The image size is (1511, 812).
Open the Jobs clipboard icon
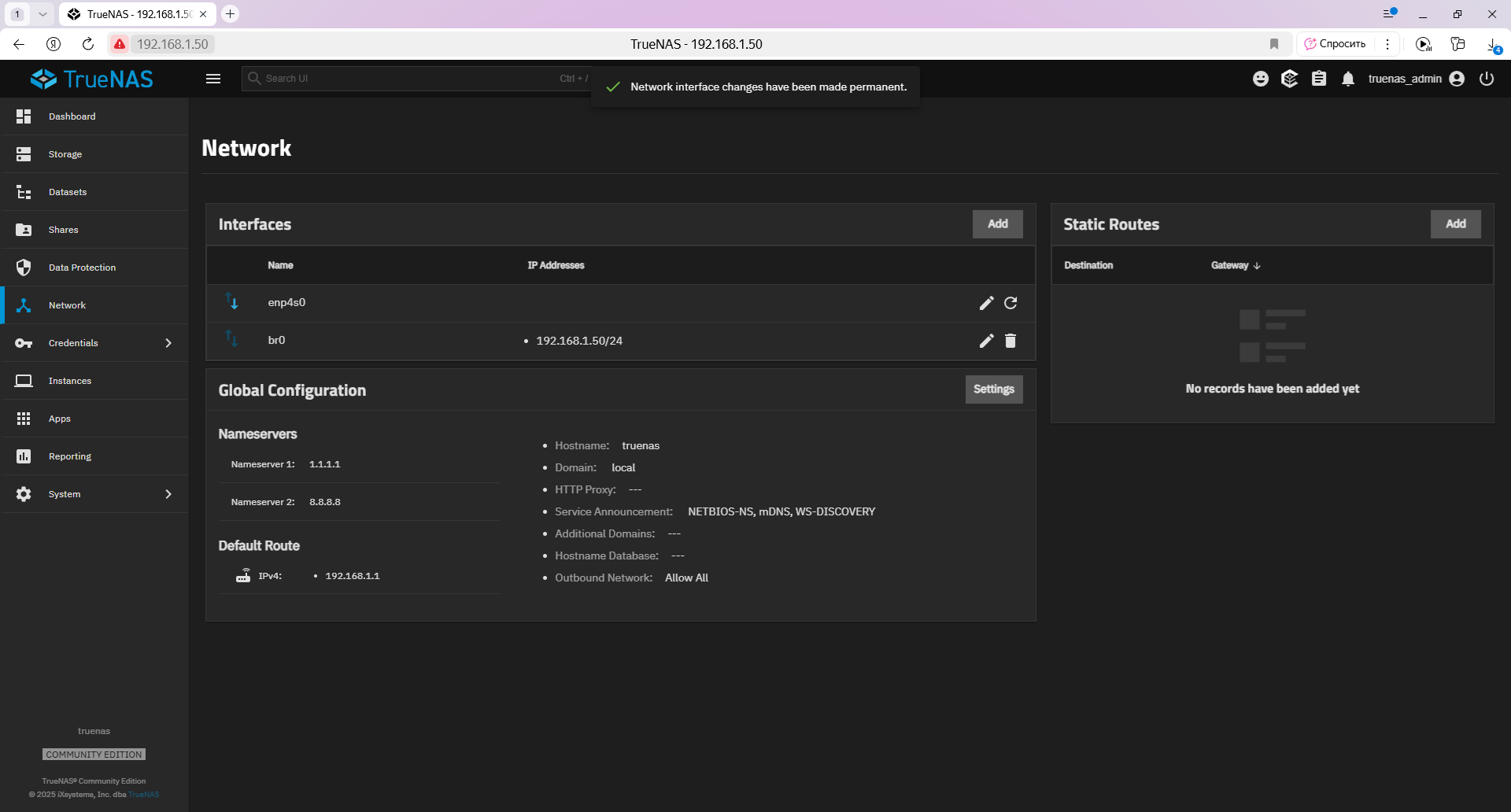click(1319, 79)
